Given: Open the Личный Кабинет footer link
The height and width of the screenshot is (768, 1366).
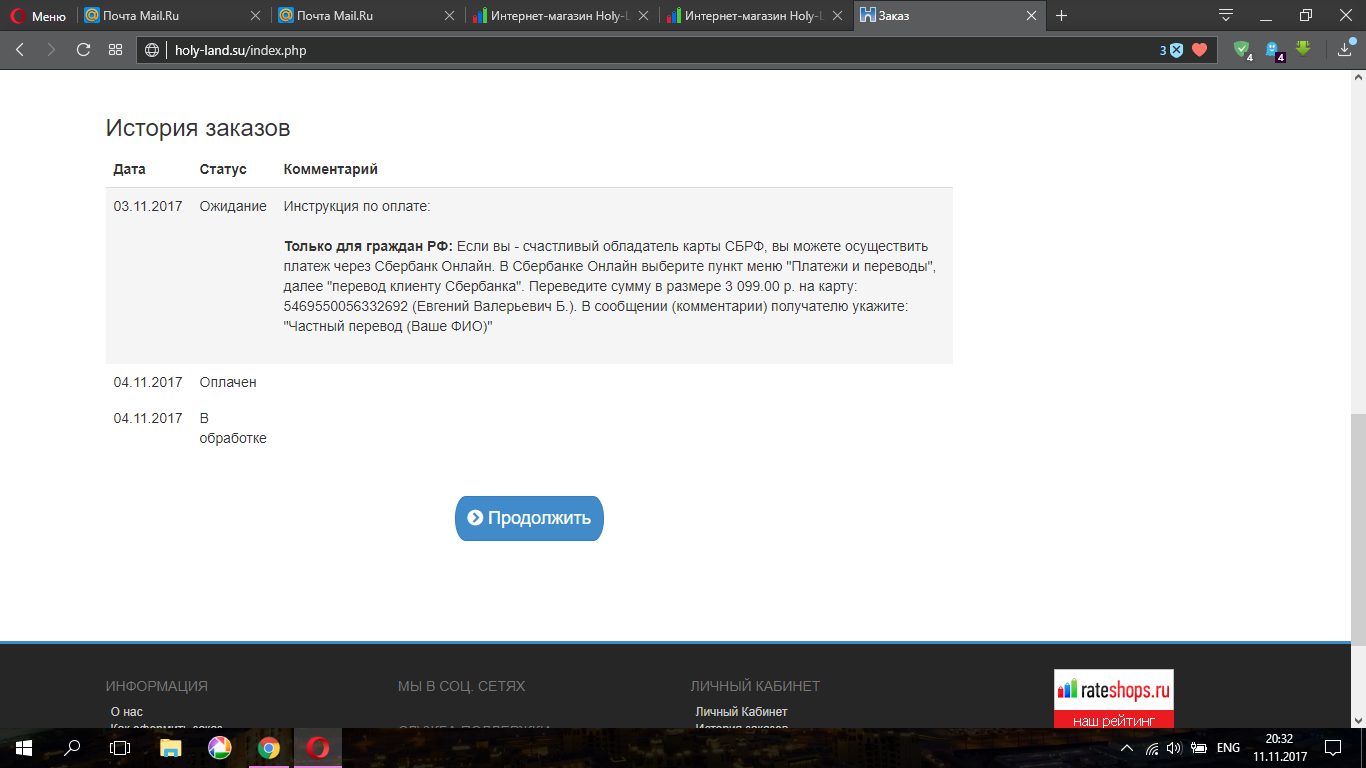Looking at the screenshot, I should (741, 712).
